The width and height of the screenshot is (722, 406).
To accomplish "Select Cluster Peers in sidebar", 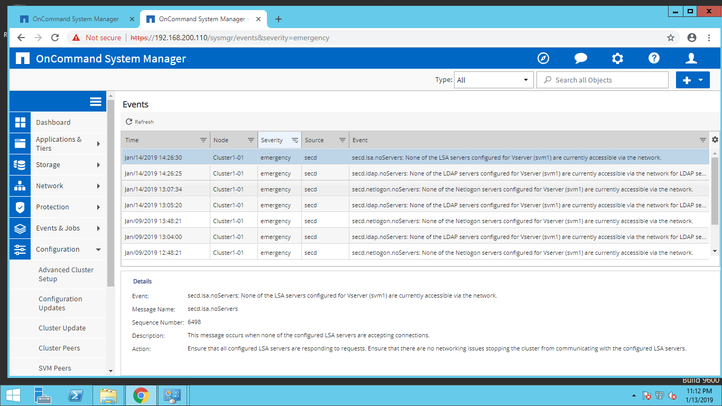I will pos(61,348).
